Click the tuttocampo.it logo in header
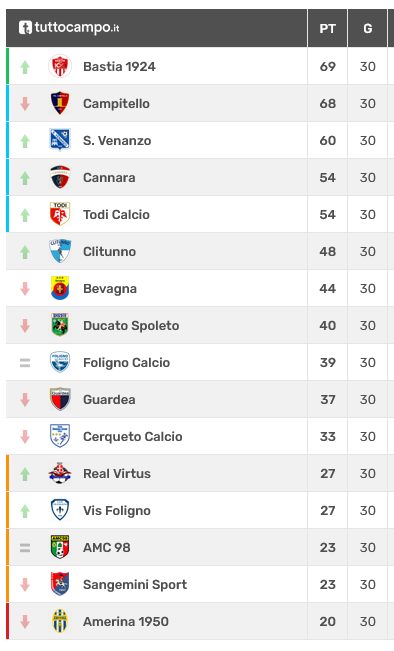The image size is (394, 651). [x=69, y=28]
